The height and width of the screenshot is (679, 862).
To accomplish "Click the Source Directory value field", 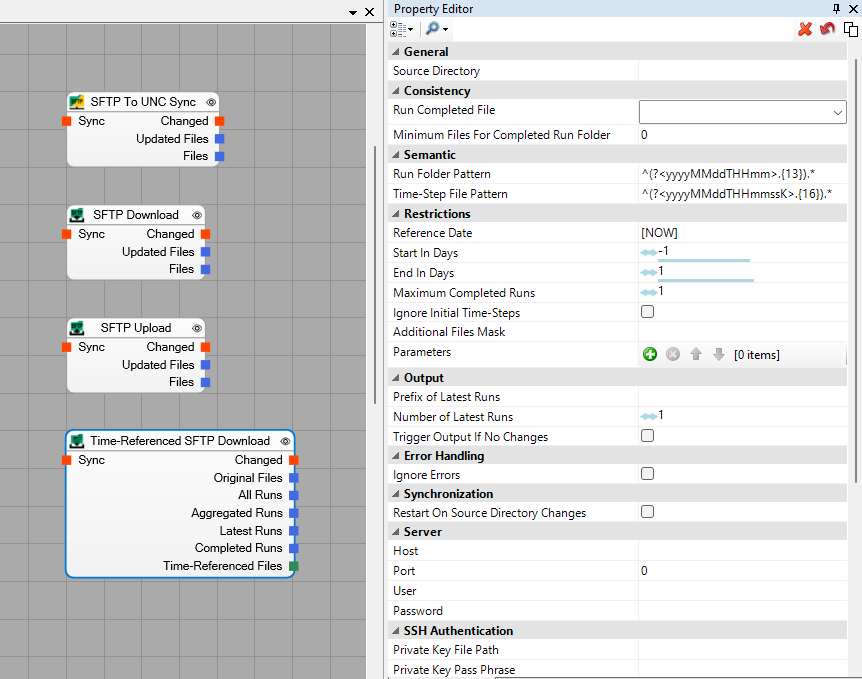I will 742,71.
